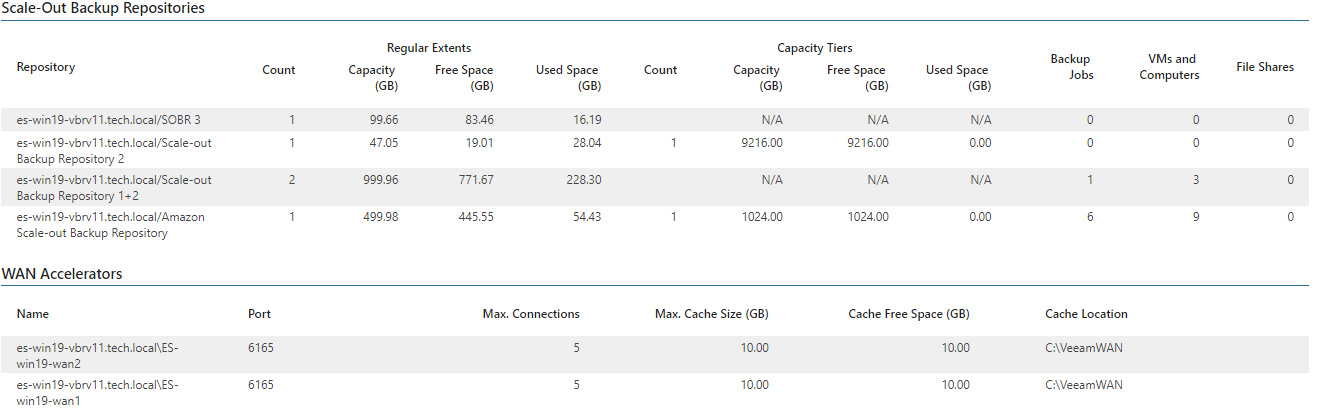
Task: Click the Scale-Out Backup Repositories section title
Action: pos(104,8)
